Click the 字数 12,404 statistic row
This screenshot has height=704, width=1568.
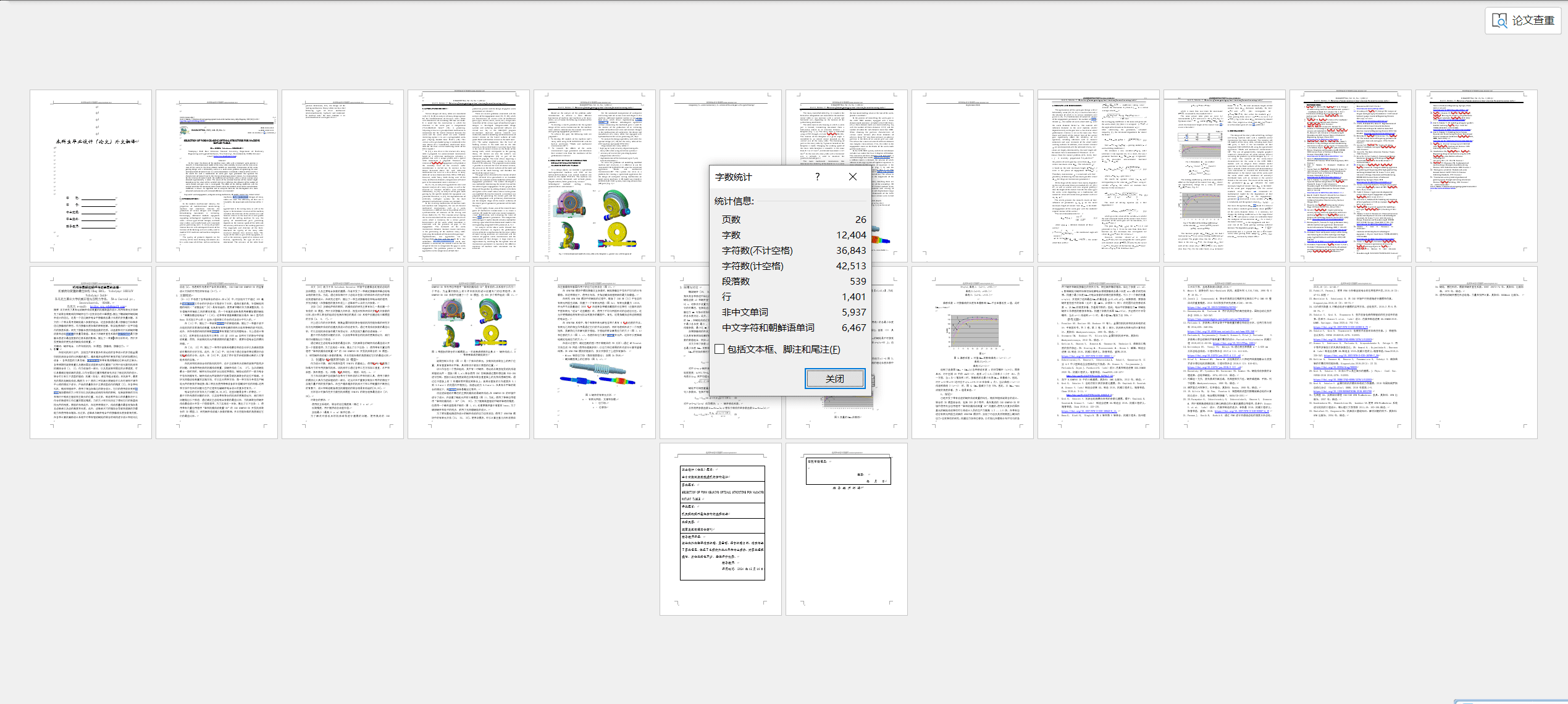click(793, 235)
